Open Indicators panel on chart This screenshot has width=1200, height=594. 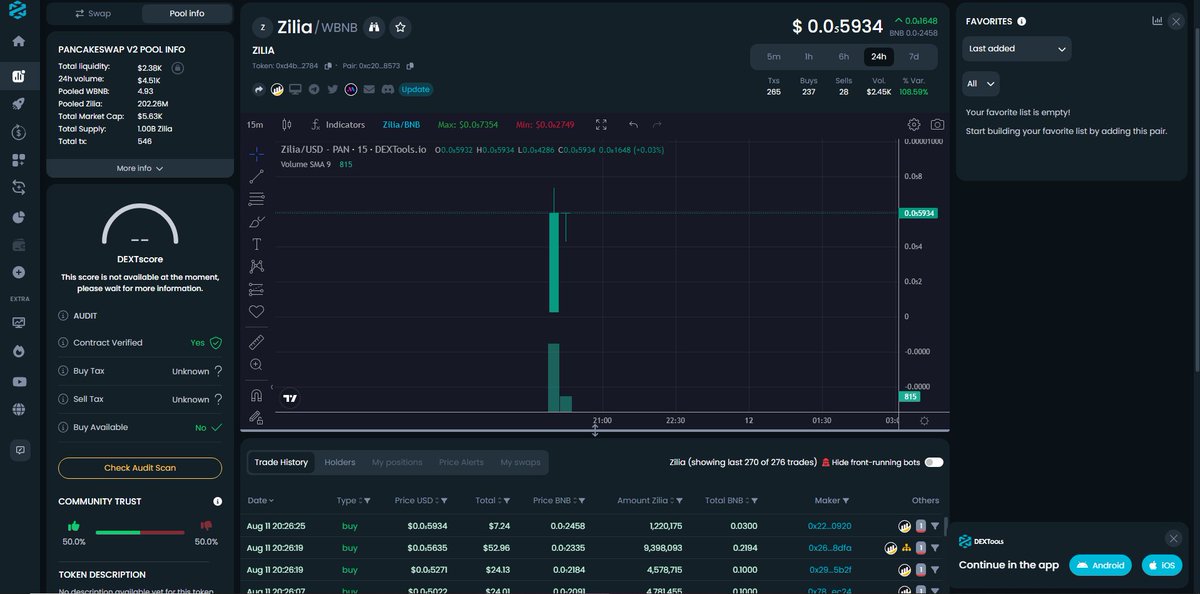click(x=337, y=125)
